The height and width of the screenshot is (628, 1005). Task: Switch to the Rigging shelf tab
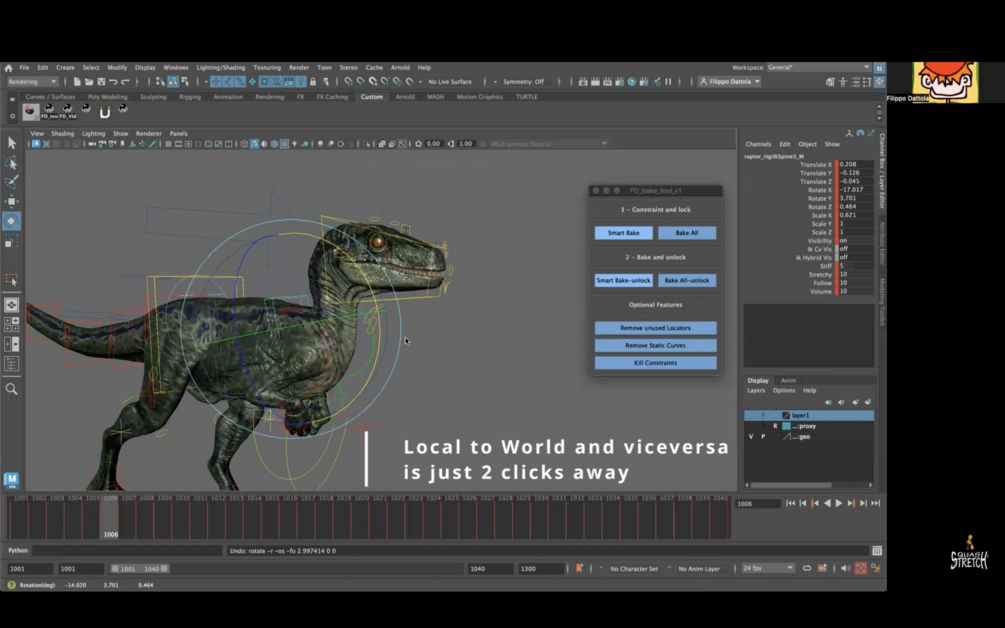point(190,97)
